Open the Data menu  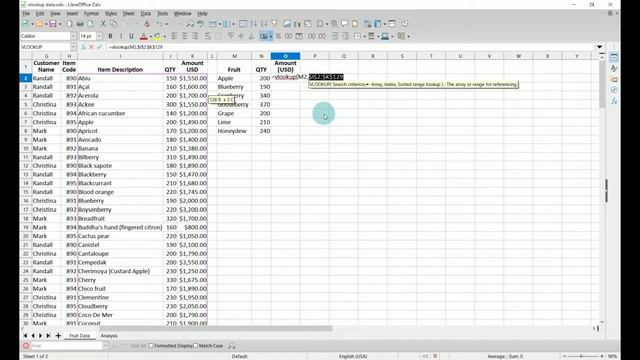(146, 13)
